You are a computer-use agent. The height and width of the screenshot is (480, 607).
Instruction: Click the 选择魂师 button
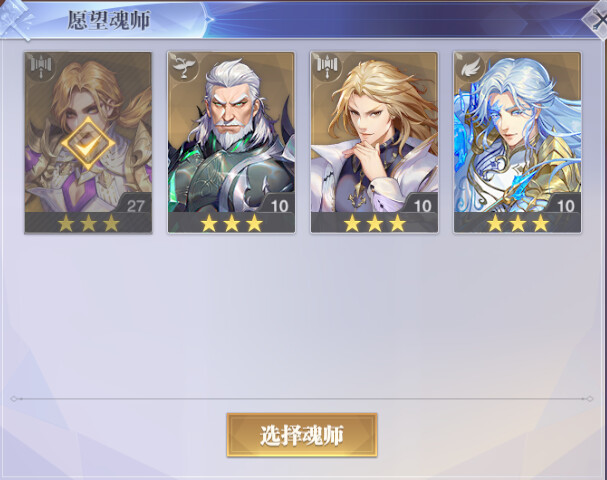[302, 435]
